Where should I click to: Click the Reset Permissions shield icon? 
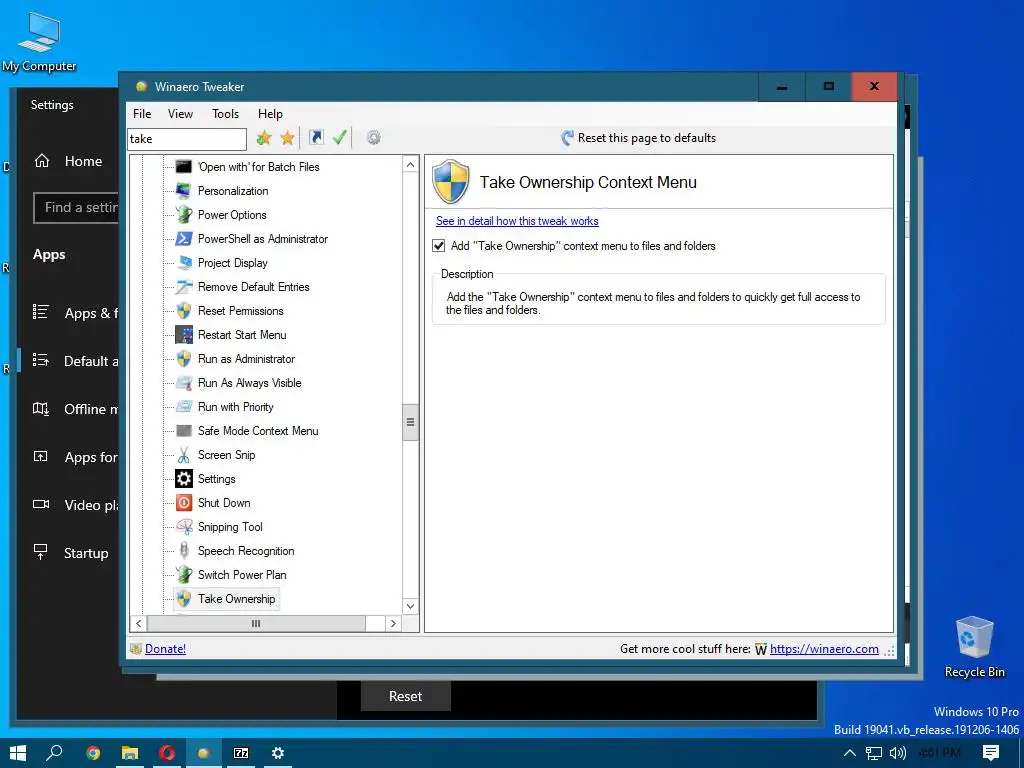click(x=184, y=311)
